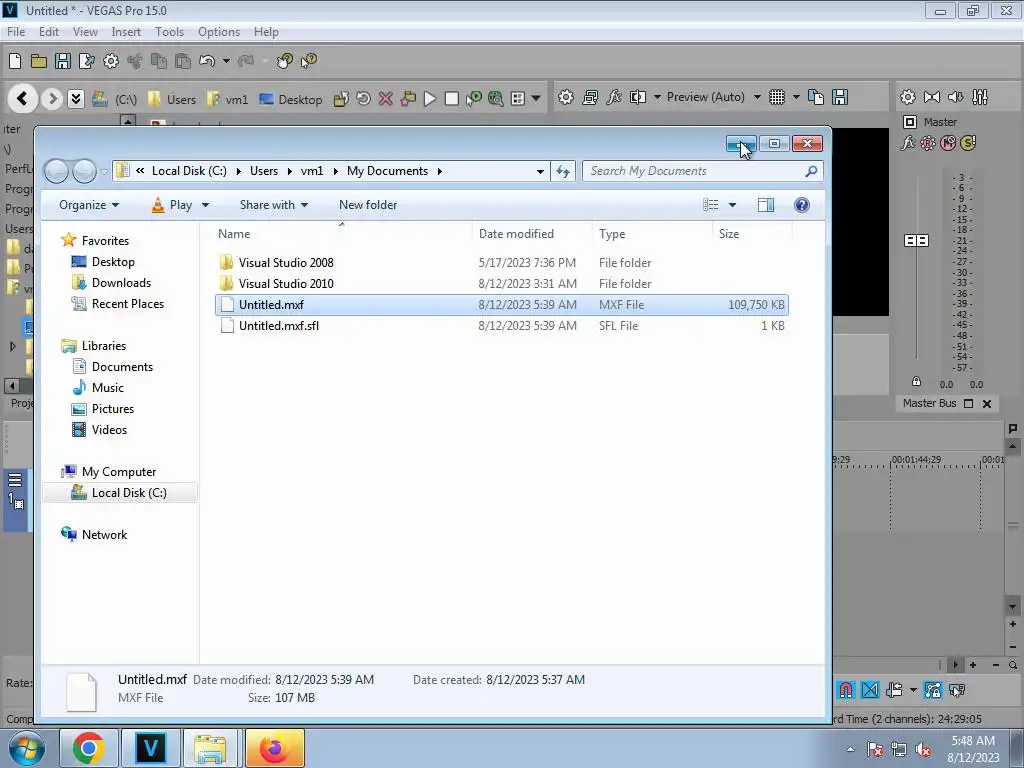Open Master Bus audio properties gear
Viewport: 1024px width, 768px height.
tap(908, 97)
